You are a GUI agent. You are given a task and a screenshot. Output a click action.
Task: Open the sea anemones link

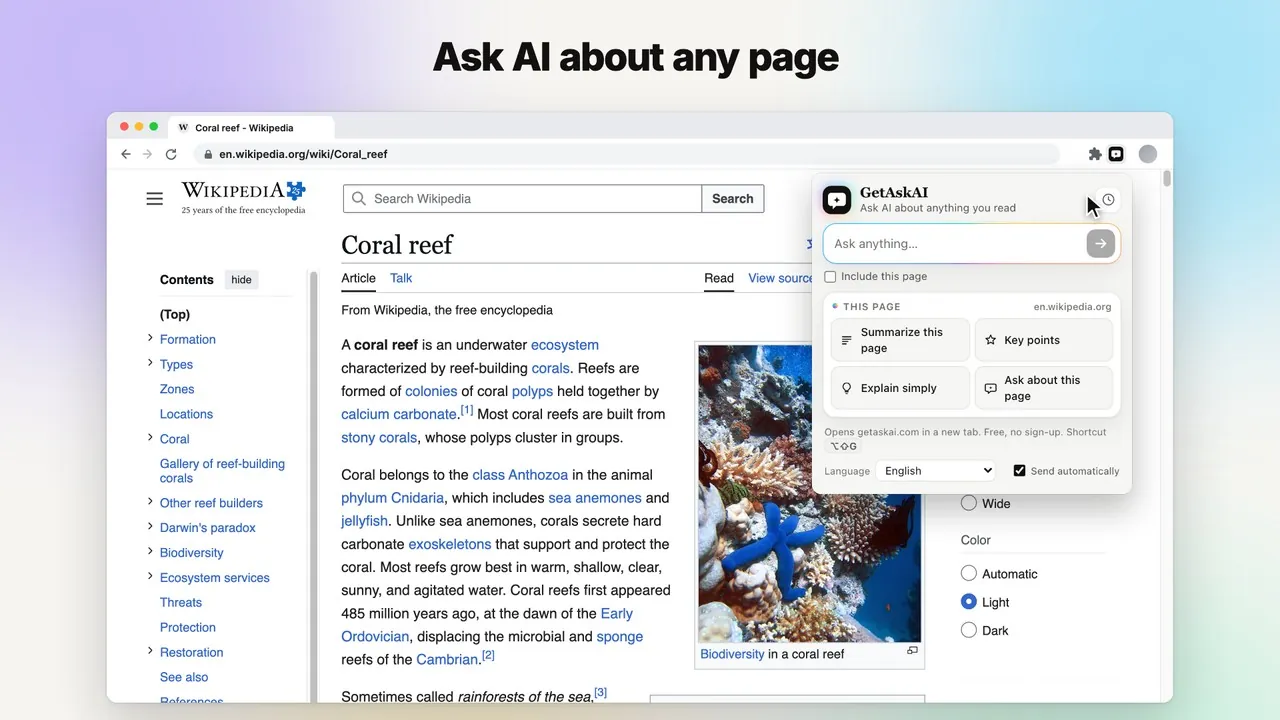(x=594, y=498)
